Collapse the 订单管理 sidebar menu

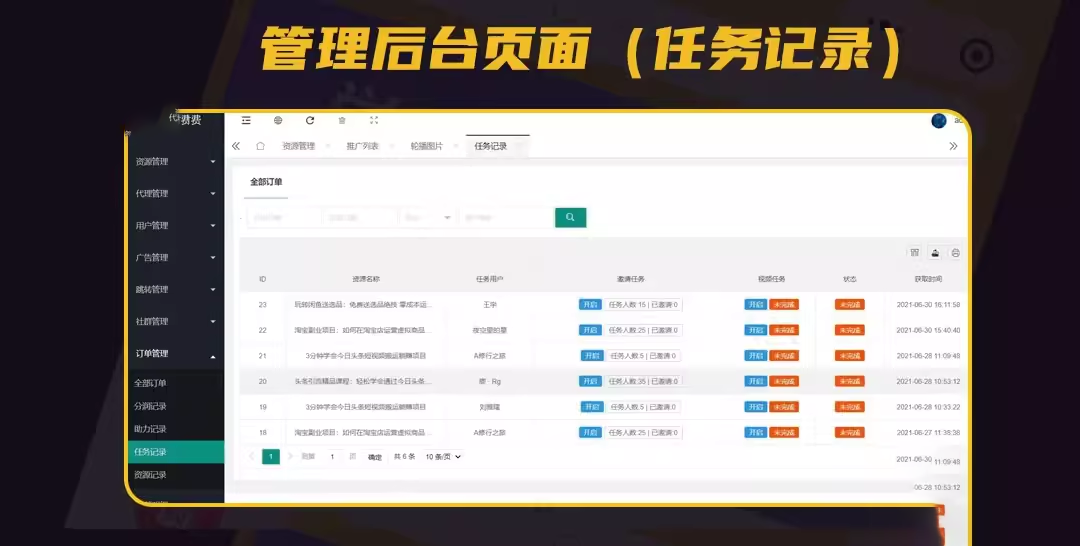click(175, 354)
